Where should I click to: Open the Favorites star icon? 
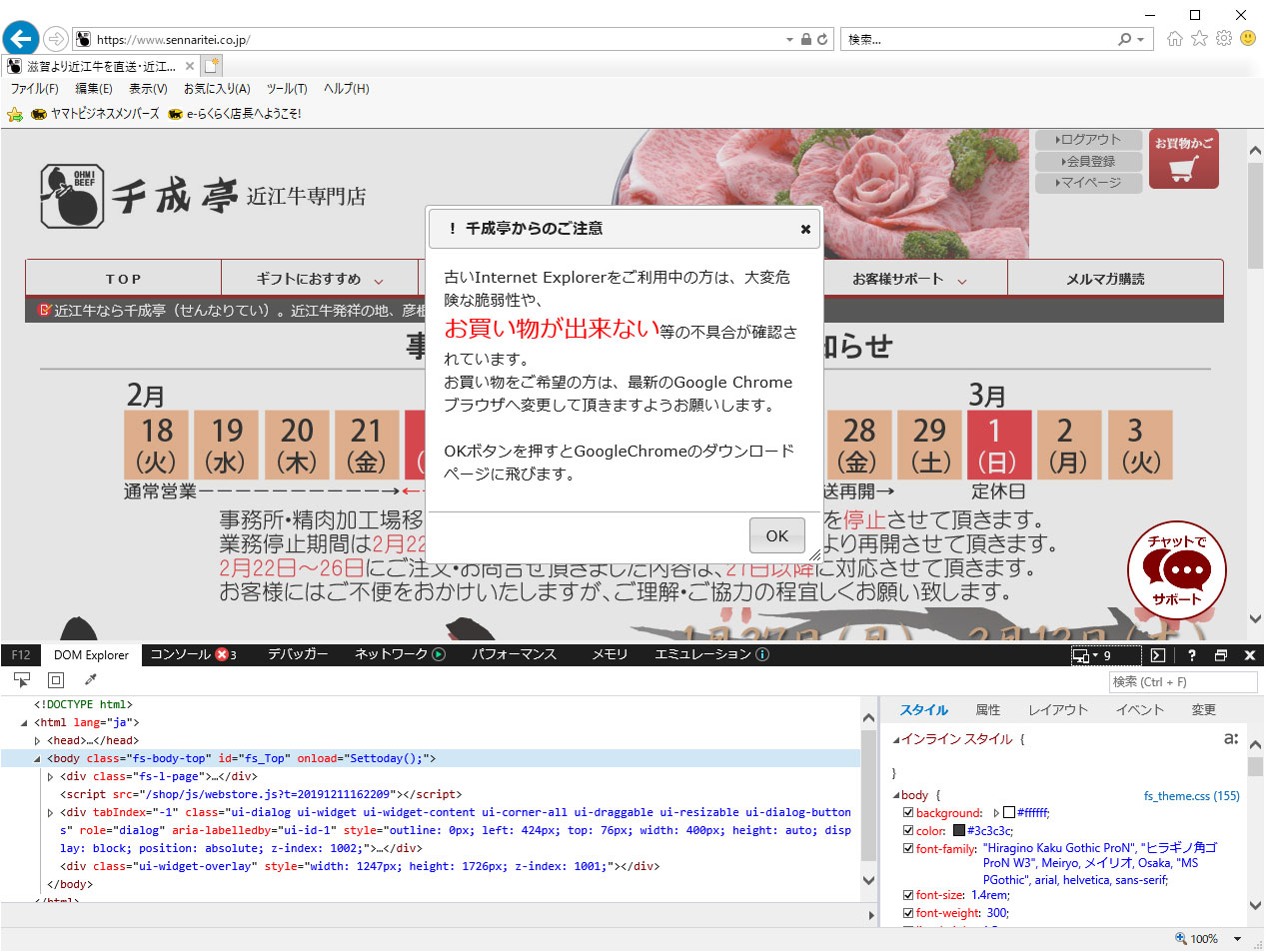tap(1199, 38)
